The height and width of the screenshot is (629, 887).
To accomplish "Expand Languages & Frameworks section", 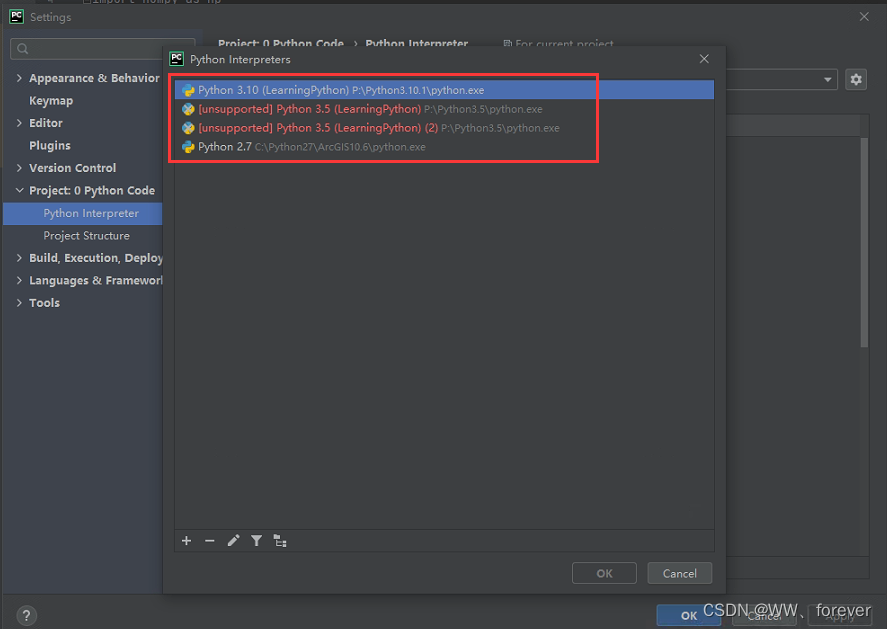I will [19, 281].
